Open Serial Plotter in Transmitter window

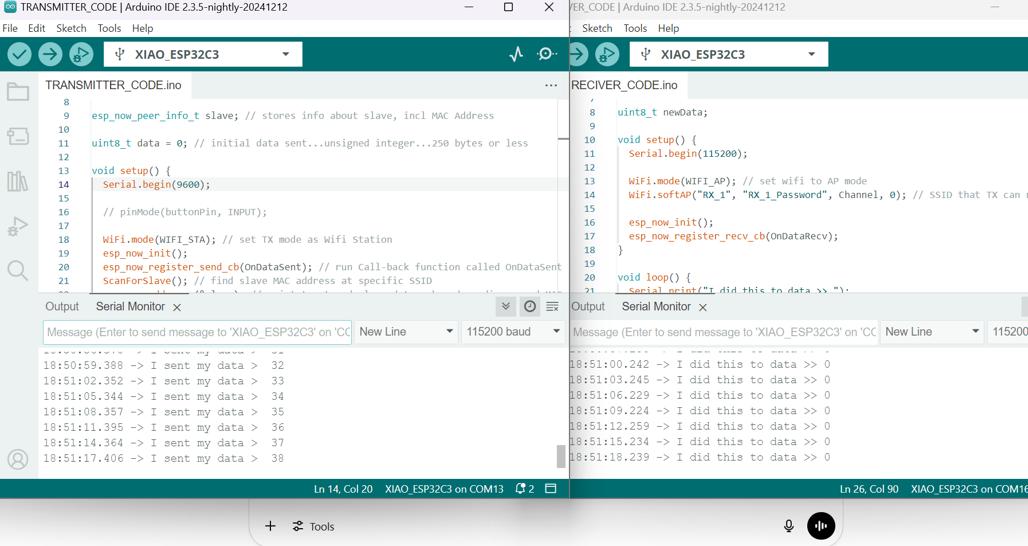[516, 54]
